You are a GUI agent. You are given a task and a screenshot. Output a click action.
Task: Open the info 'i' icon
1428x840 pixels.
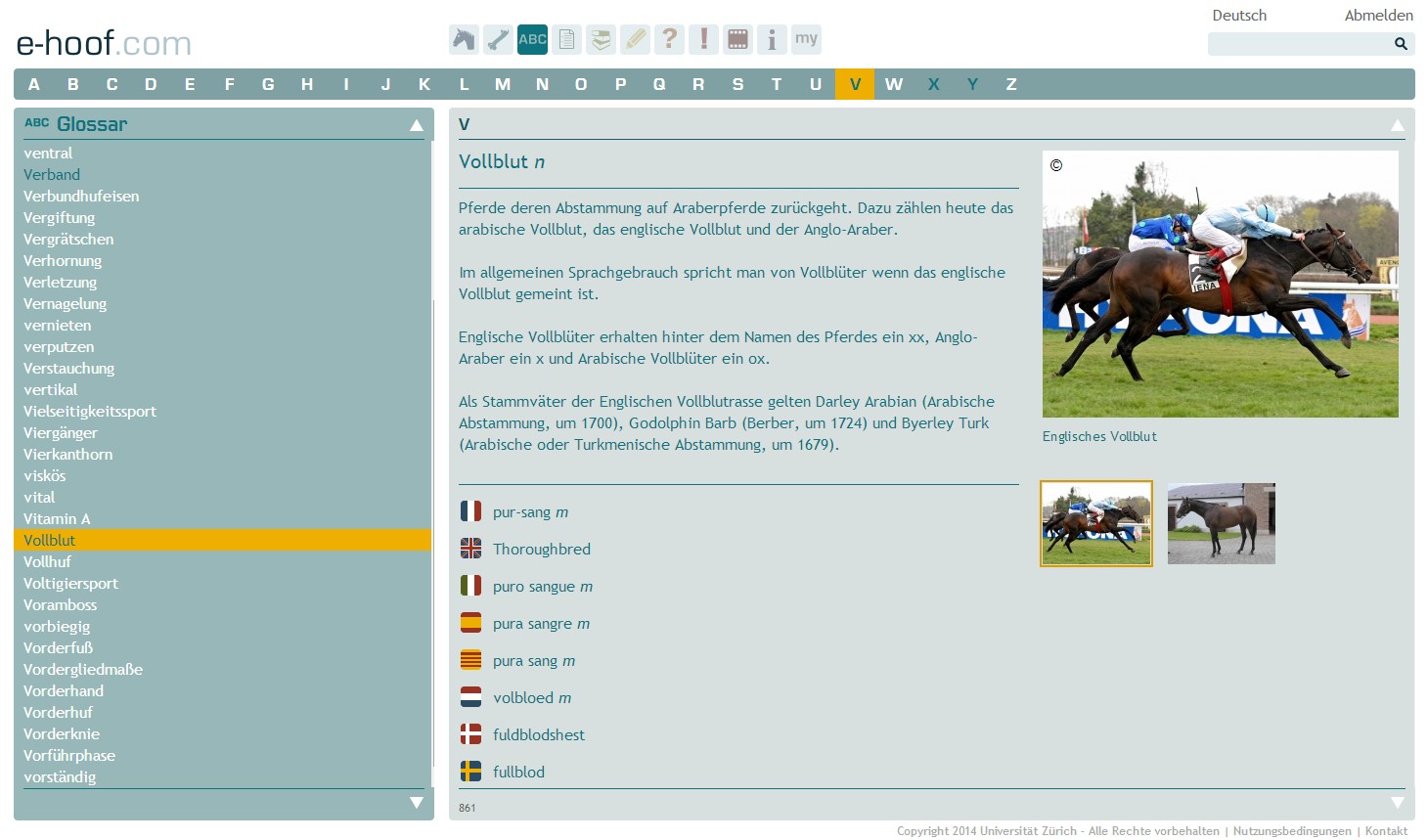coord(772,39)
